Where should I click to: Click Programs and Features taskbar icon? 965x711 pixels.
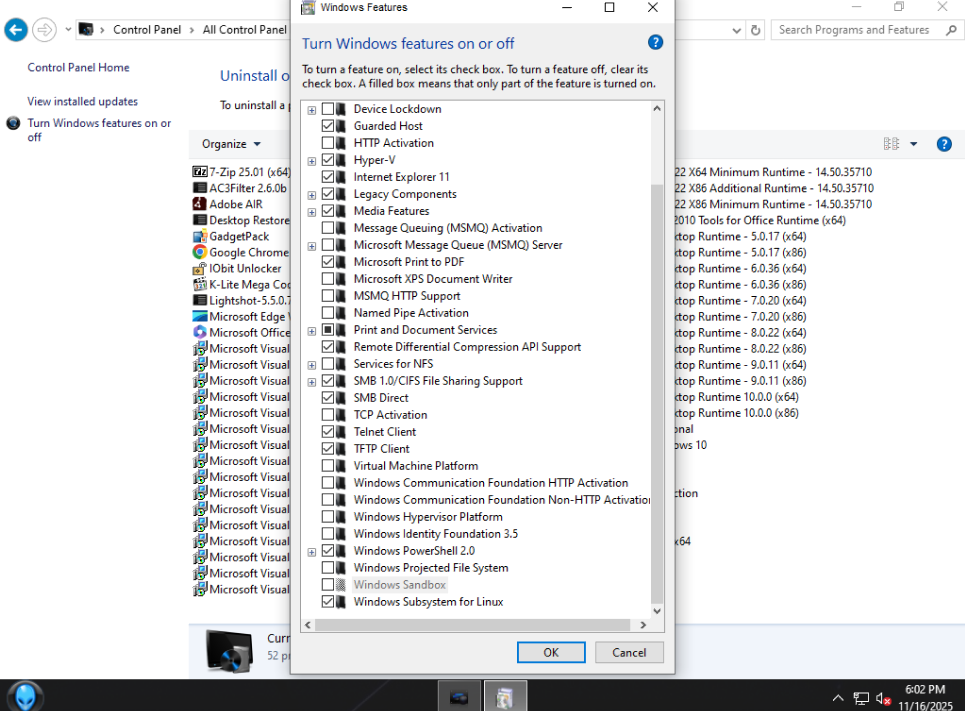pyautogui.click(x=505, y=696)
